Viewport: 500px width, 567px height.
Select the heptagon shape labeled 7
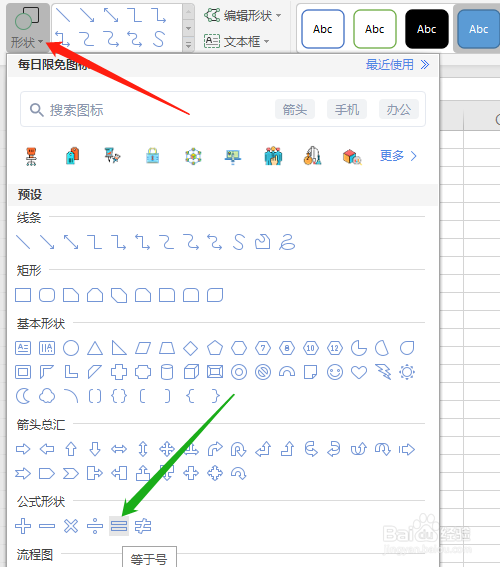[263, 348]
